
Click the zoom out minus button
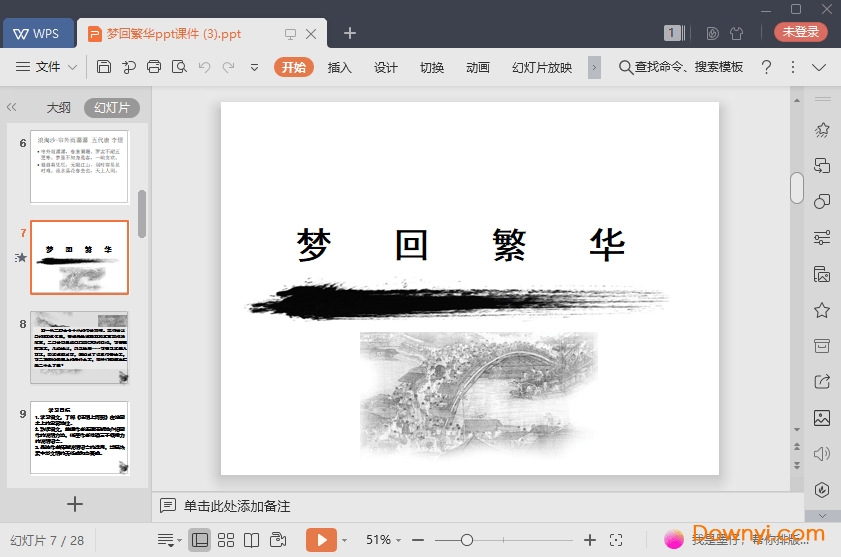(418, 540)
